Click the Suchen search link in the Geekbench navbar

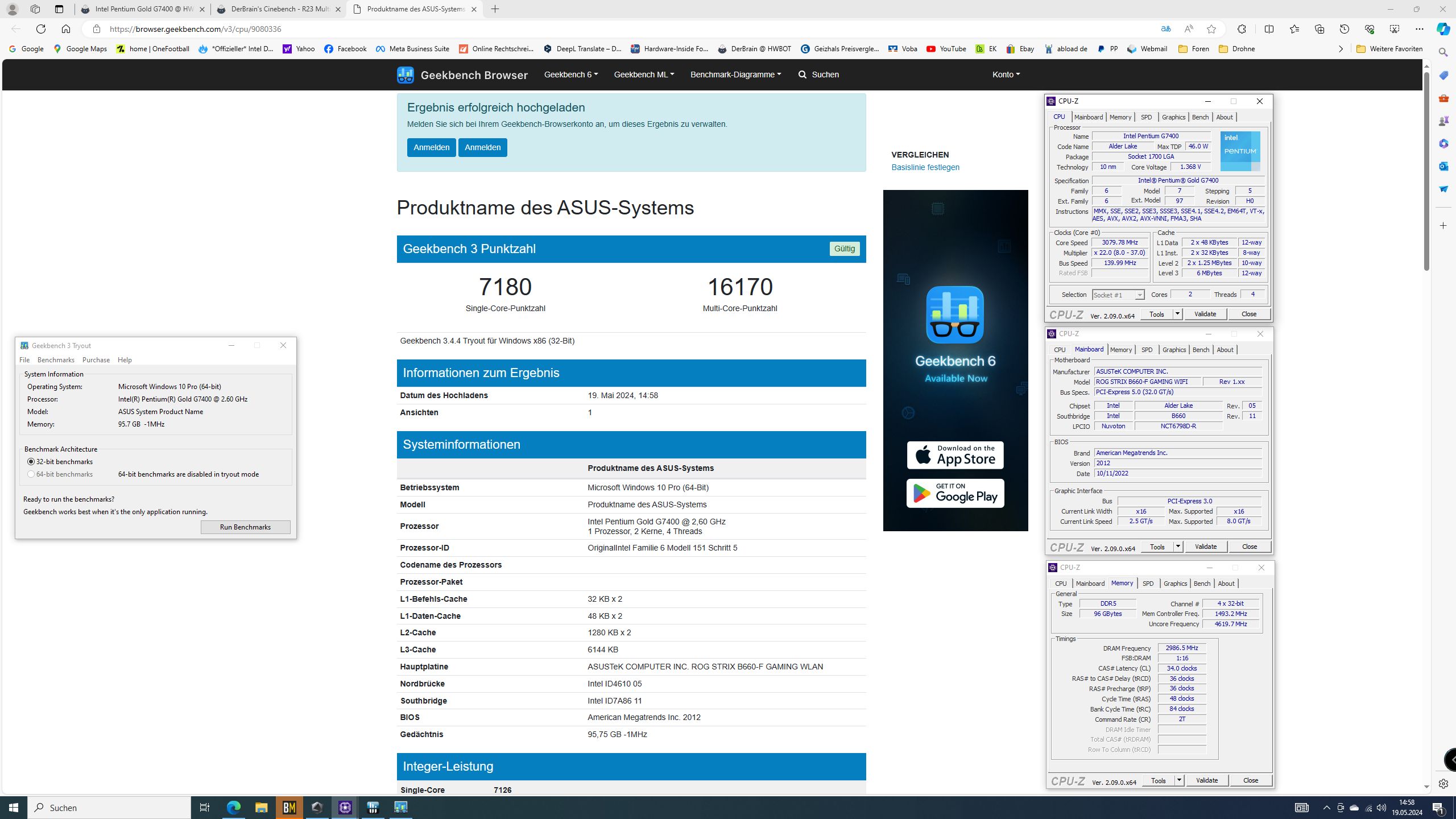point(818,75)
